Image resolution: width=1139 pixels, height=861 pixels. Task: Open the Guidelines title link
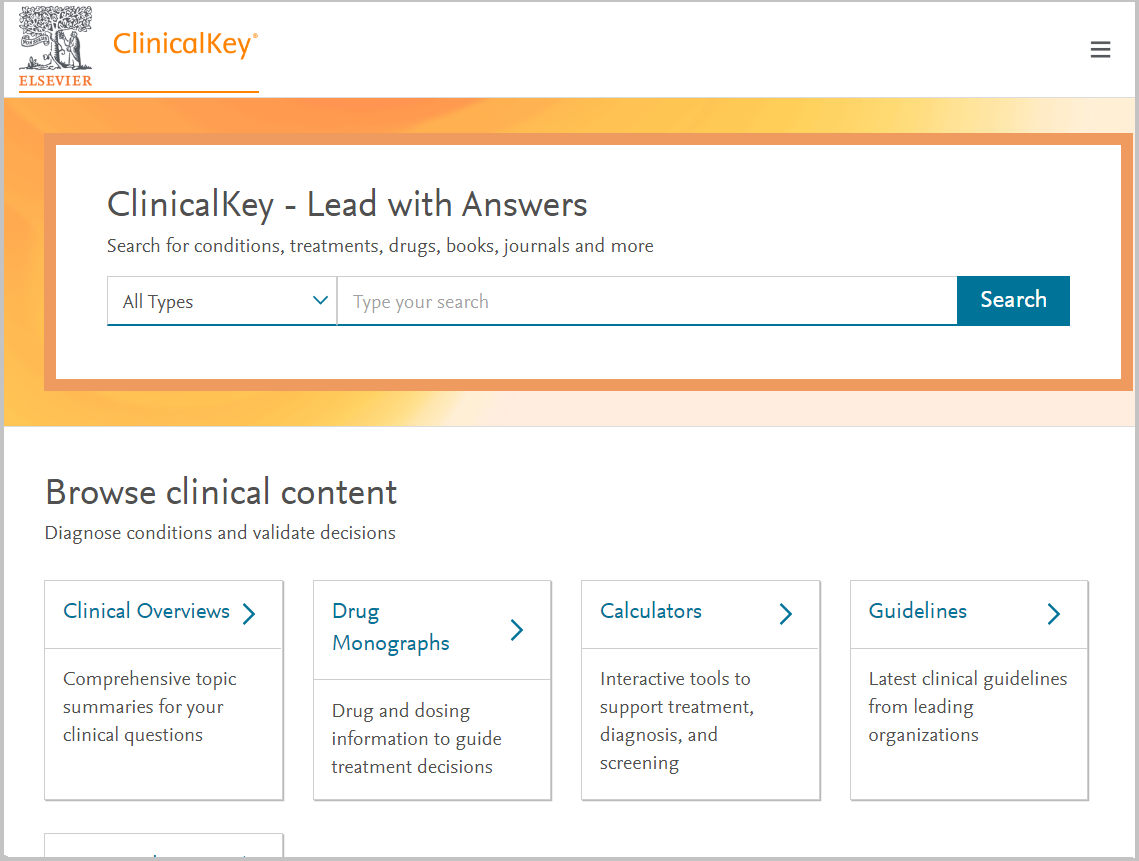[x=918, y=611]
